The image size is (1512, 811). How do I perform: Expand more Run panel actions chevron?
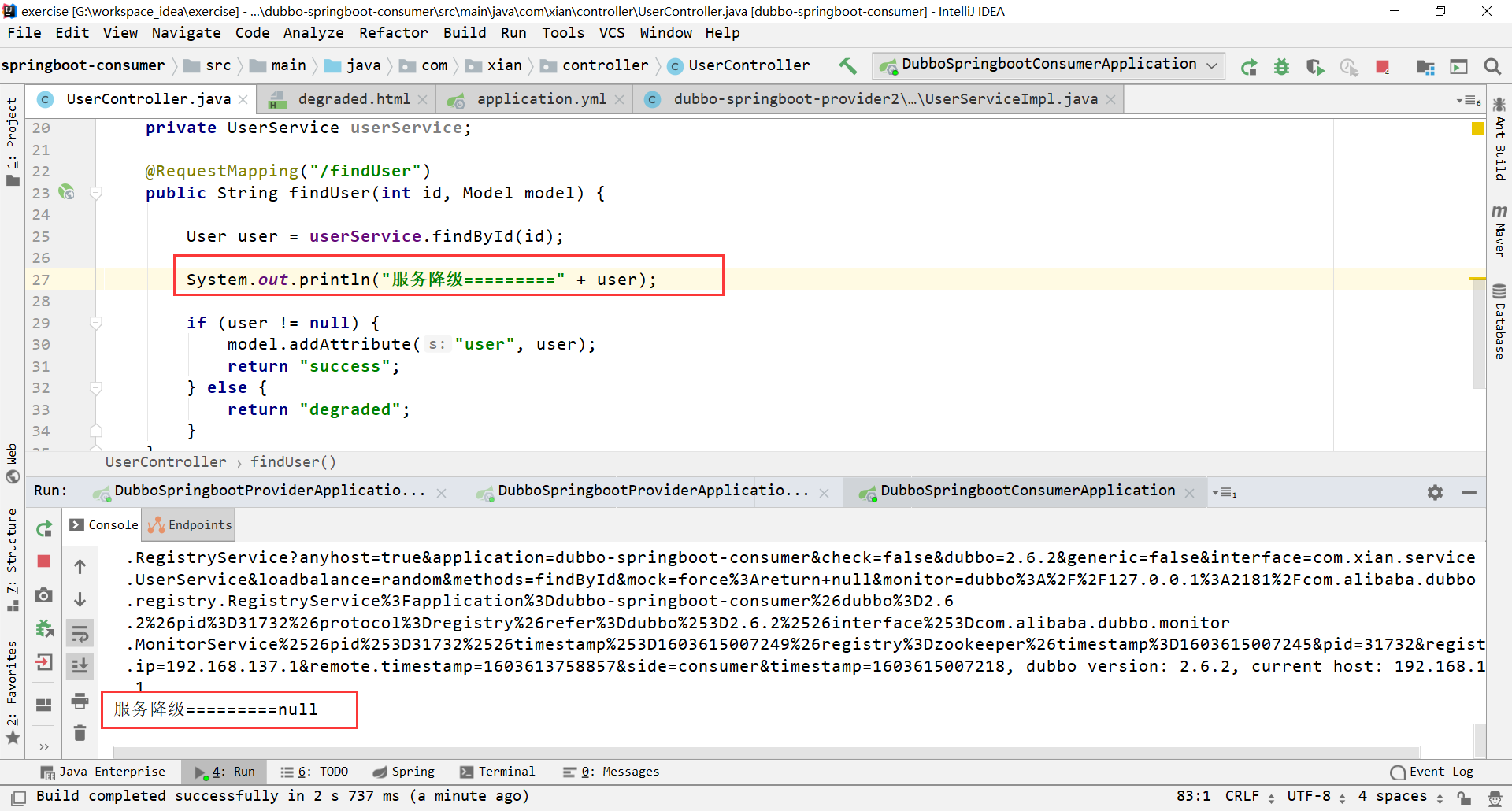44,746
